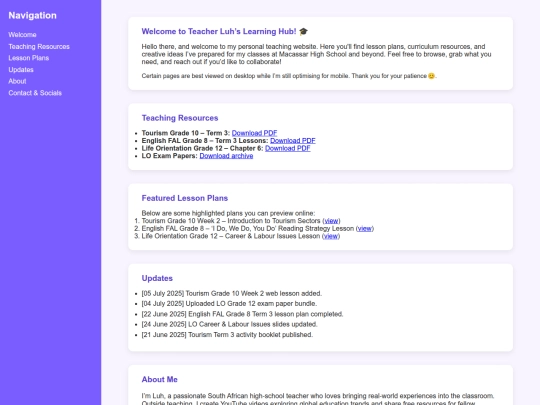Screen dimensions: 540x405
Task: Click the Featured Lesson Plans heading
Action: tap(185, 198)
